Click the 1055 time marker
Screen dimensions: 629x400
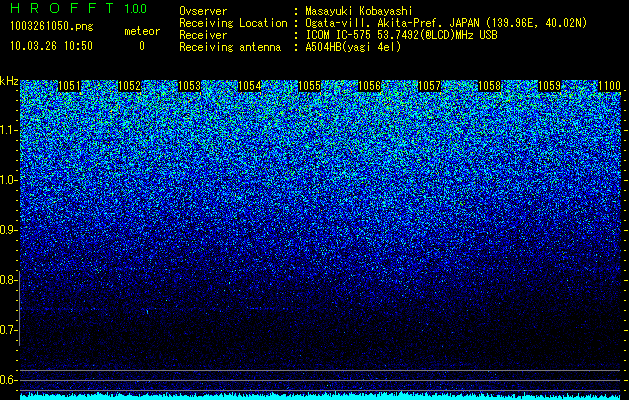pyautogui.click(x=310, y=86)
